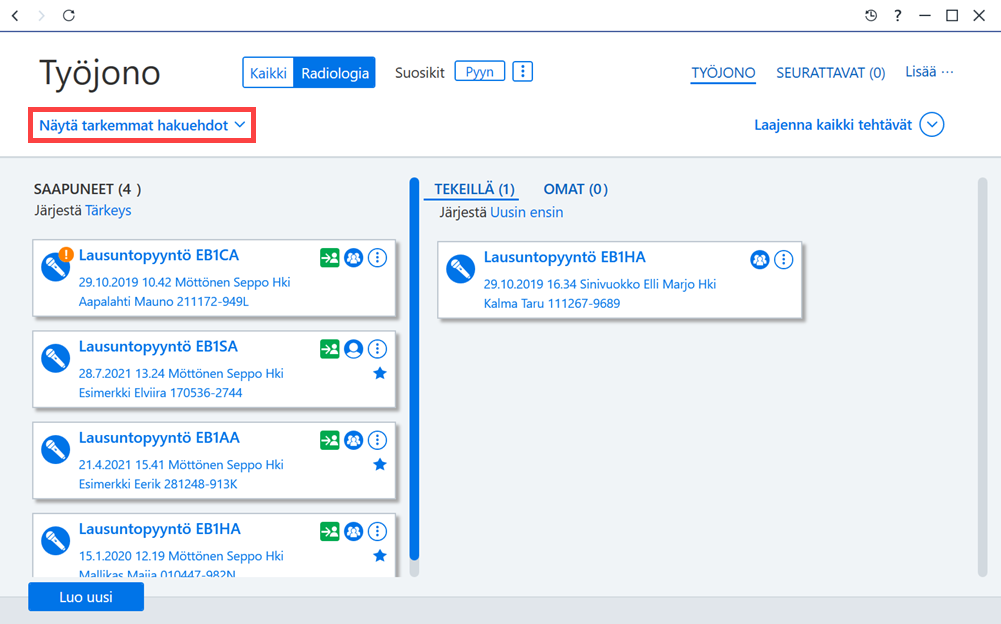Click the group icon on Lausuntopyyntö EB1AA card
Image resolution: width=1001 pixels, height=624 pixels.
pyautogui.click(x=354, y=440)
